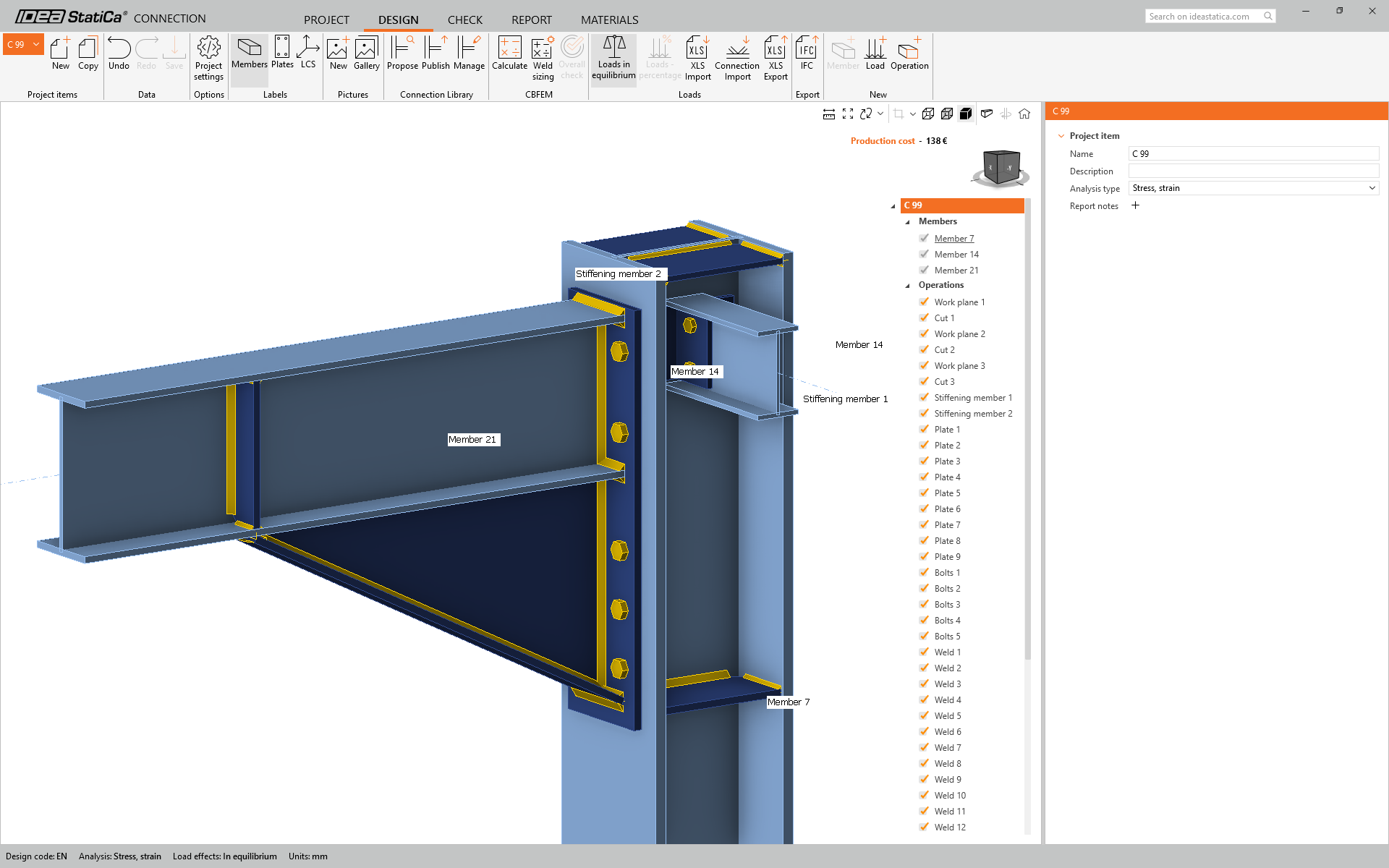Viewport: 1389px width, 868px height.
Task: Click the zoom-to-fit icon in viewport toolbar
Action: [848, 114]
